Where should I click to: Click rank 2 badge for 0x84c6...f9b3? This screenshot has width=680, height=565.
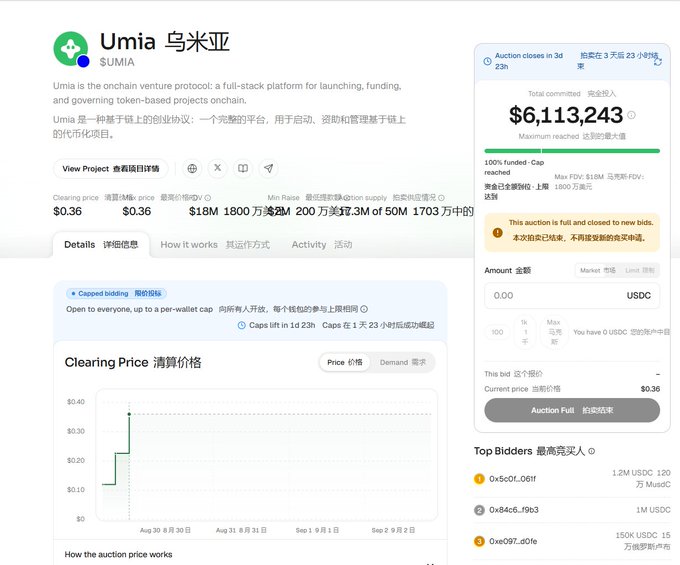click(x=479, y=510)
